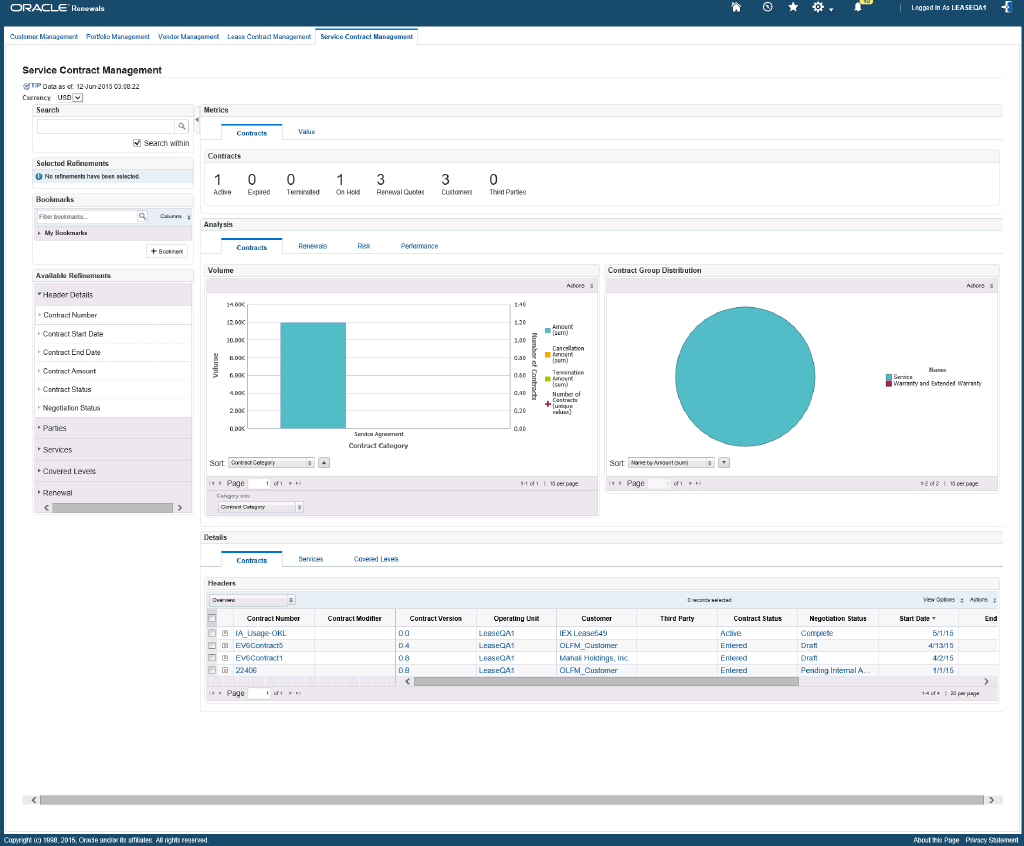
Task: Open the Customer Management tab
Action: coord(44,37)
